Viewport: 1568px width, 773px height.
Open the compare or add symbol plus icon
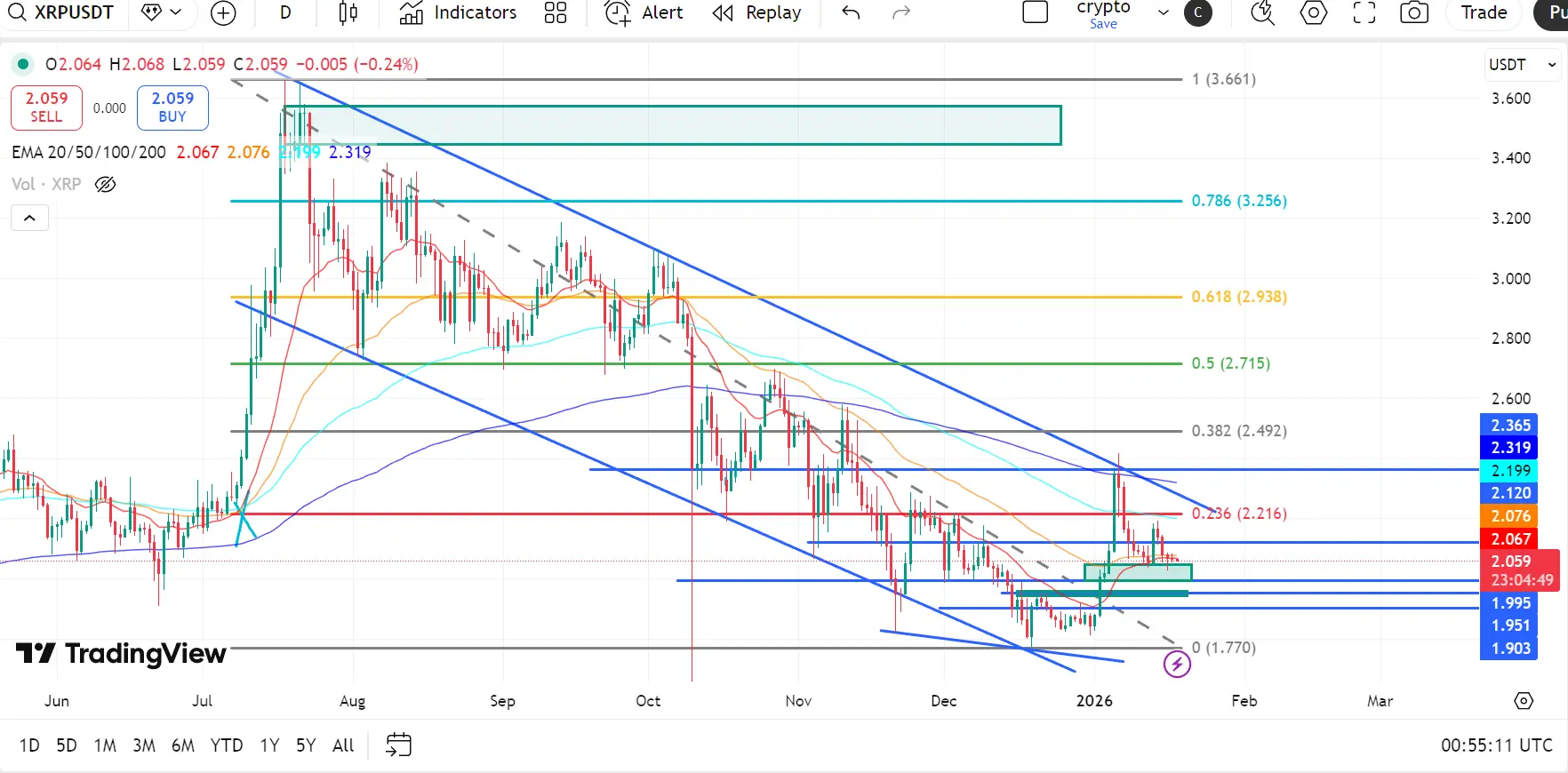[223, 12]
